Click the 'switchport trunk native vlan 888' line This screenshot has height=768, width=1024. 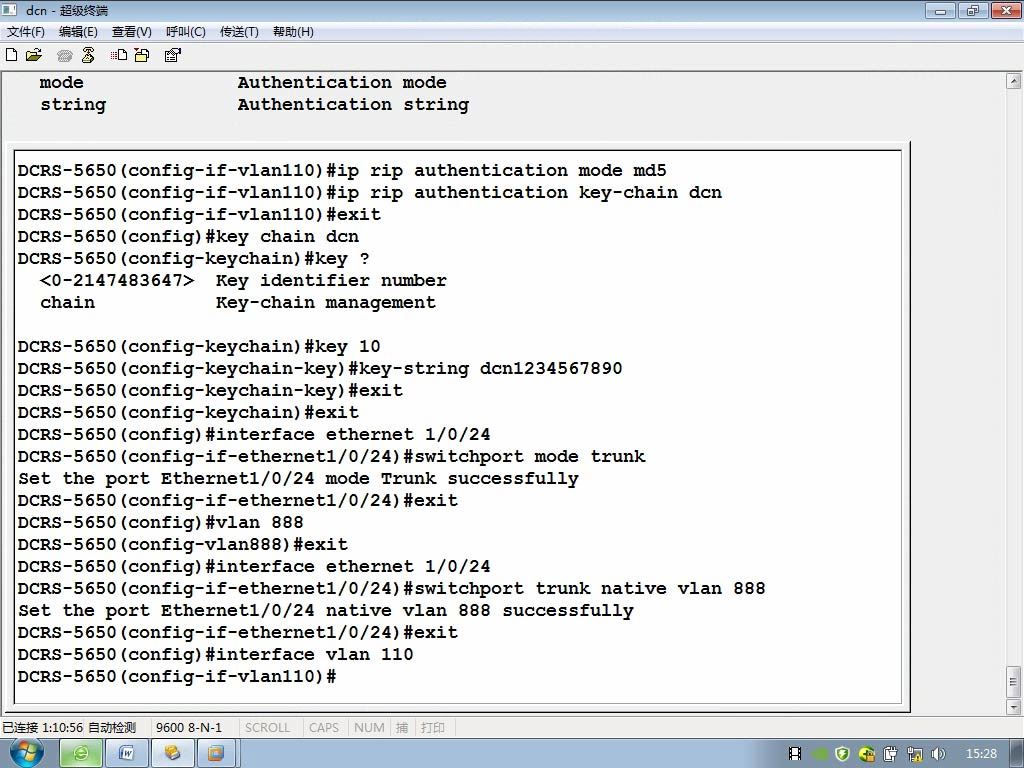click(x=392, y=588)
